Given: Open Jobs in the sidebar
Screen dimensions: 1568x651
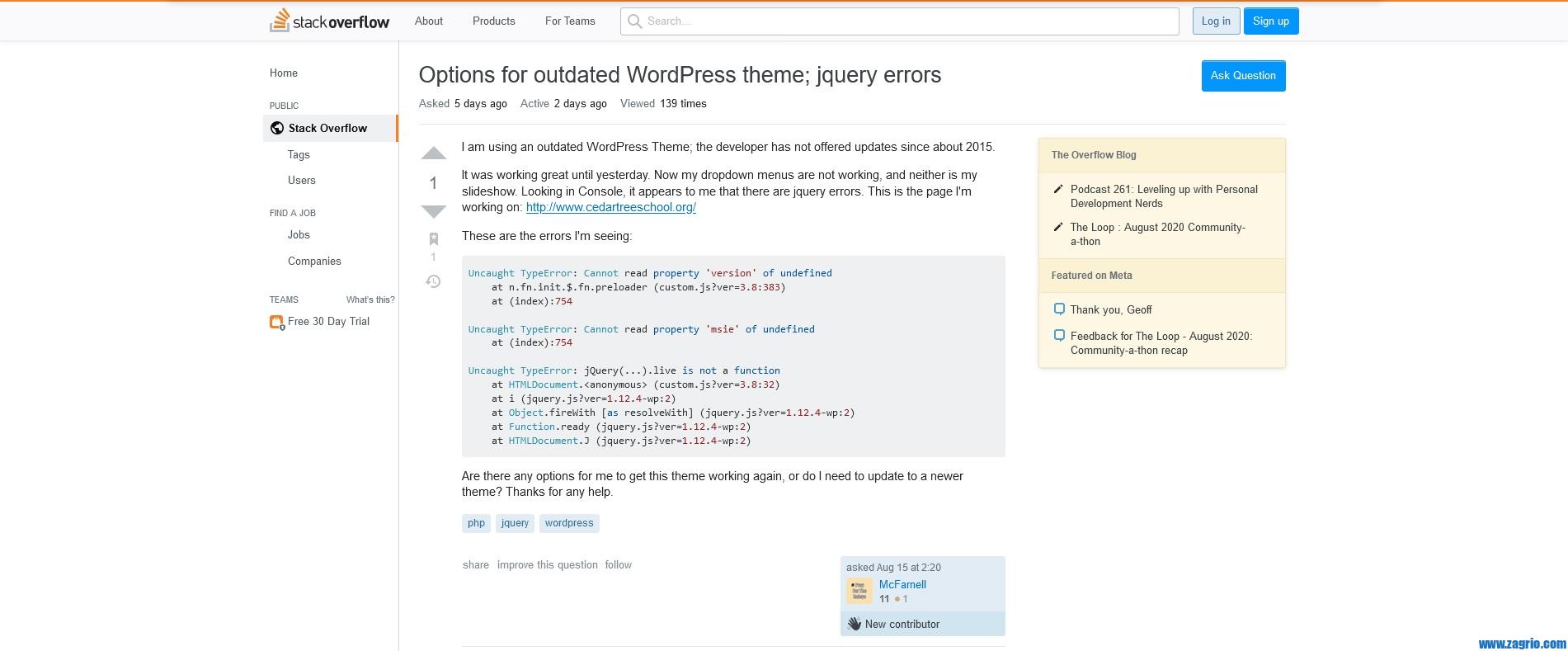Looking at the screenshot, I should click(299, 234).
